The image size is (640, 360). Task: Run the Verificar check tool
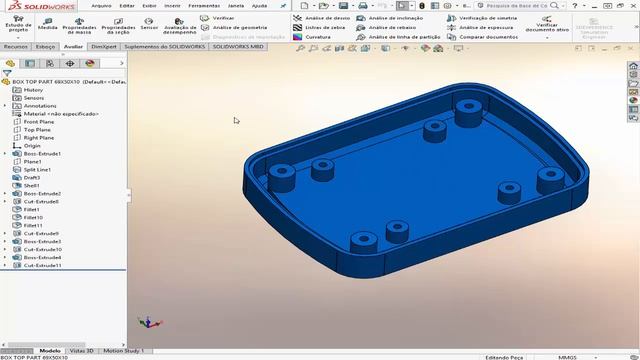(x=218, y=18)
